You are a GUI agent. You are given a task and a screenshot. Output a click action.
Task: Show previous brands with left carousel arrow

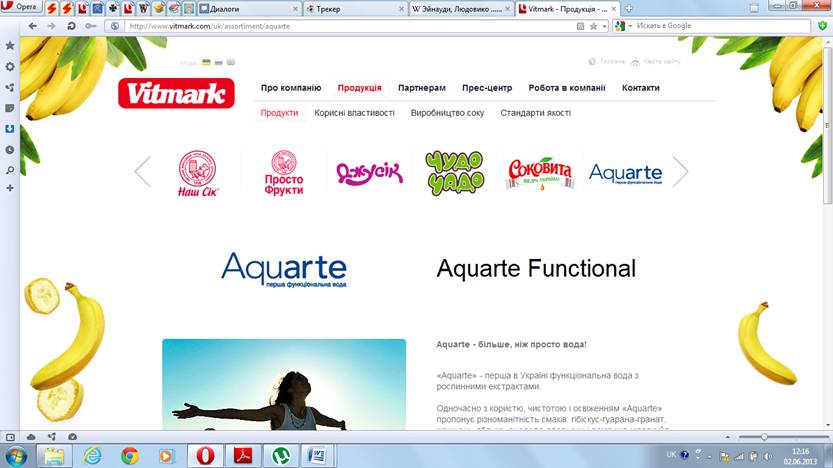(x=143, y=172)
